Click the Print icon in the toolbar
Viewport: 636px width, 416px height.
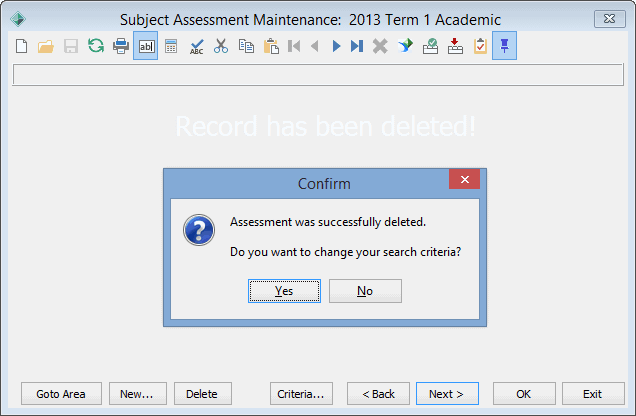(x=121, y=46)
